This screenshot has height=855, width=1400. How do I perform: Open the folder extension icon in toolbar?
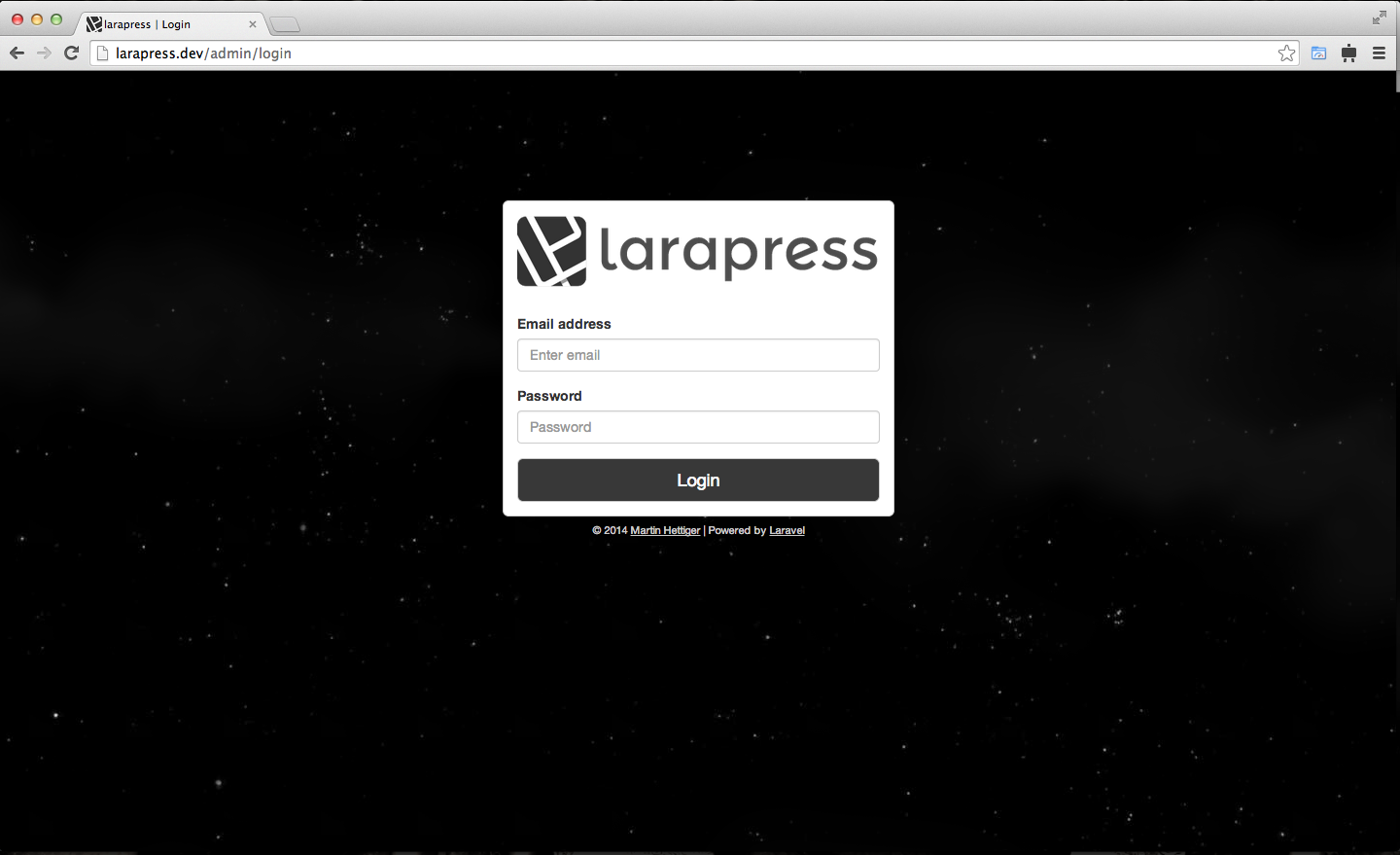(x=1318, y=53)
